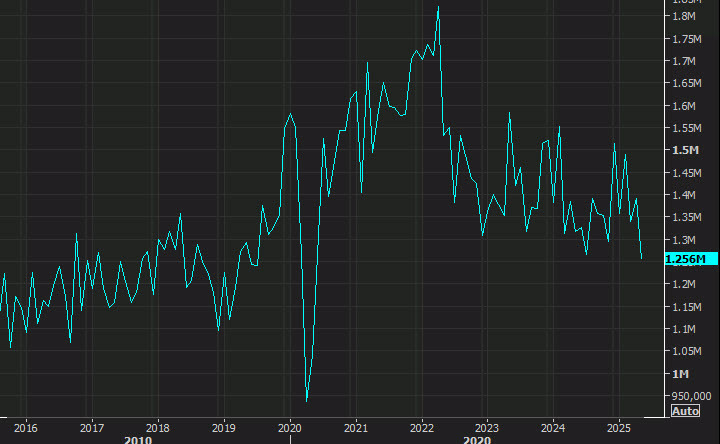The image size is (720, 444).
Task: Click the bold 2020 decade label
Action: tap(478, 439)
